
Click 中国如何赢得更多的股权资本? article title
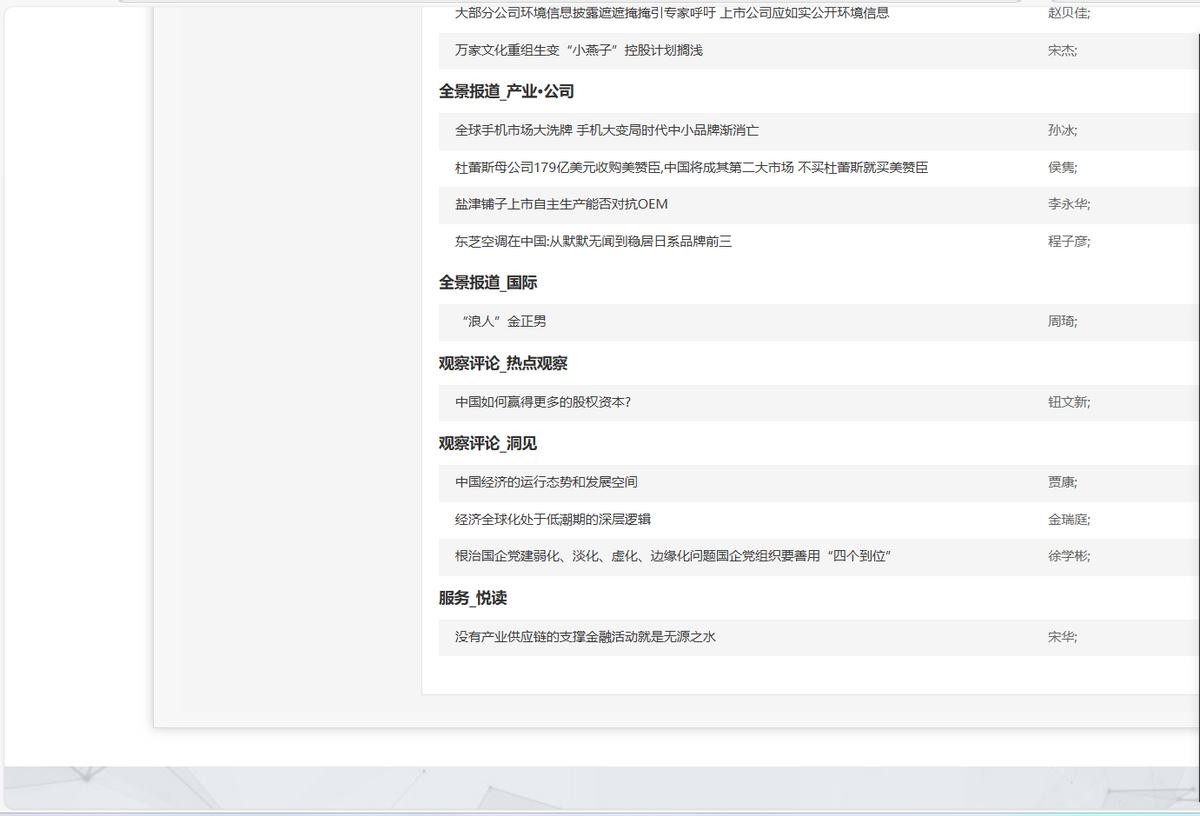point(542,402)
